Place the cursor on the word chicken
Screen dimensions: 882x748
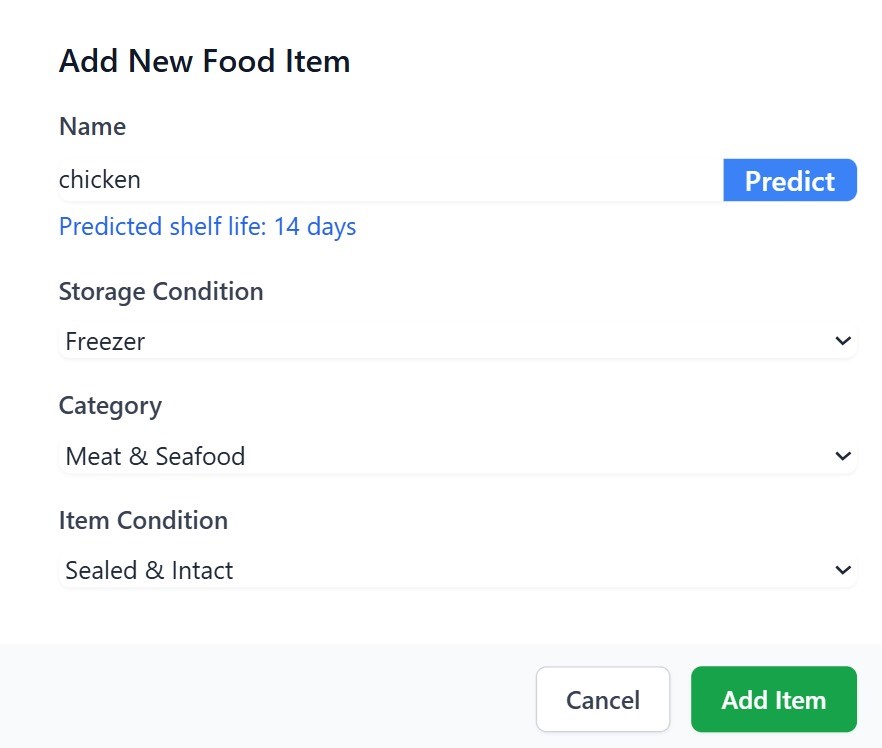tap(100, 180)
